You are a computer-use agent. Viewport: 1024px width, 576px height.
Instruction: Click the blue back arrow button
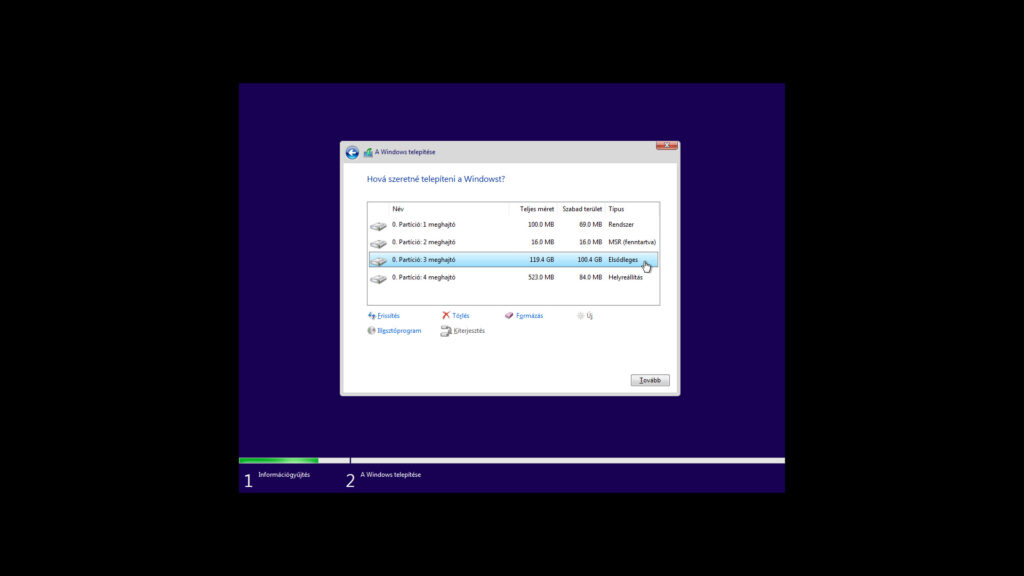[352, 152]
